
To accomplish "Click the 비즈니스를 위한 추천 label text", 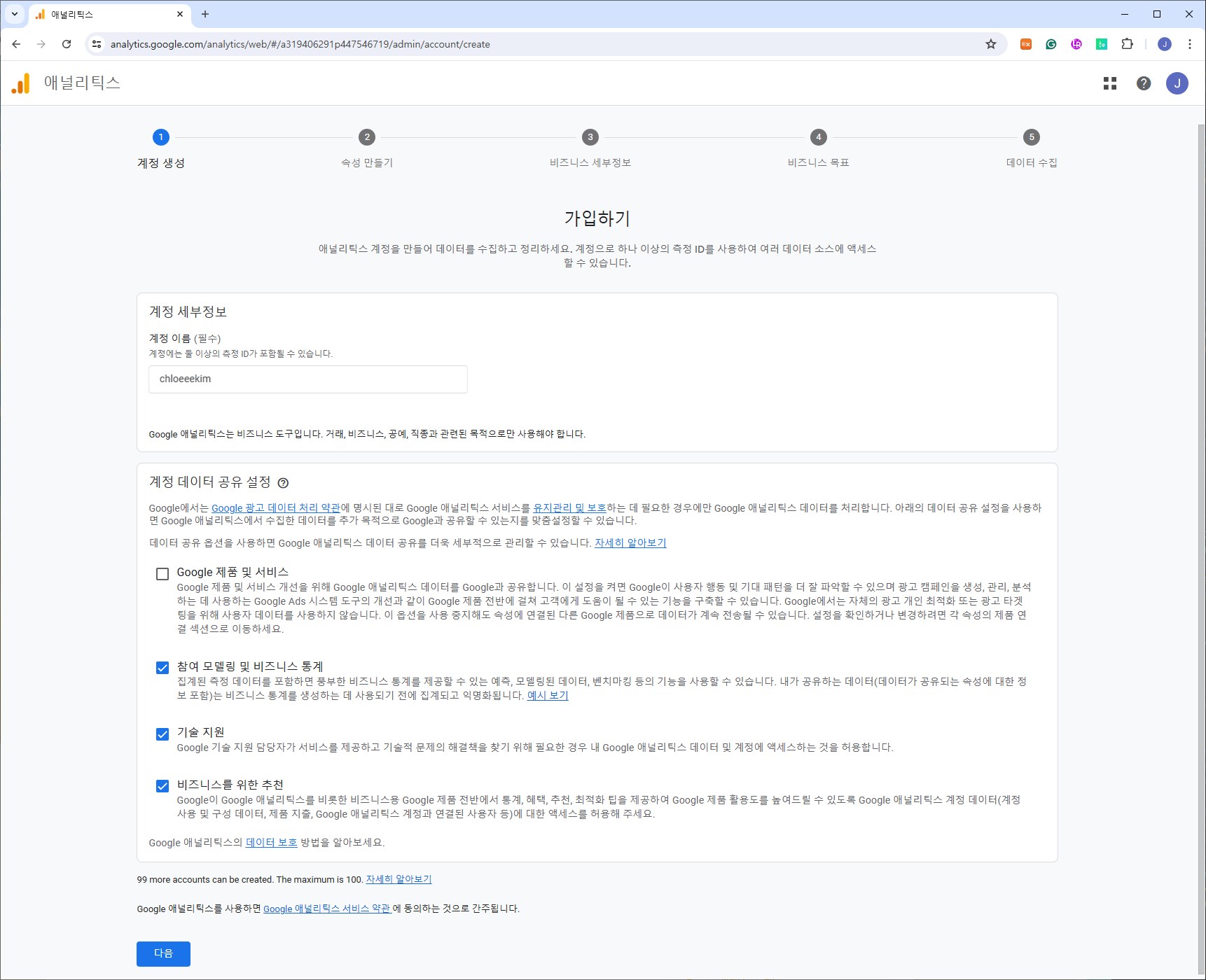I will 230,785.
